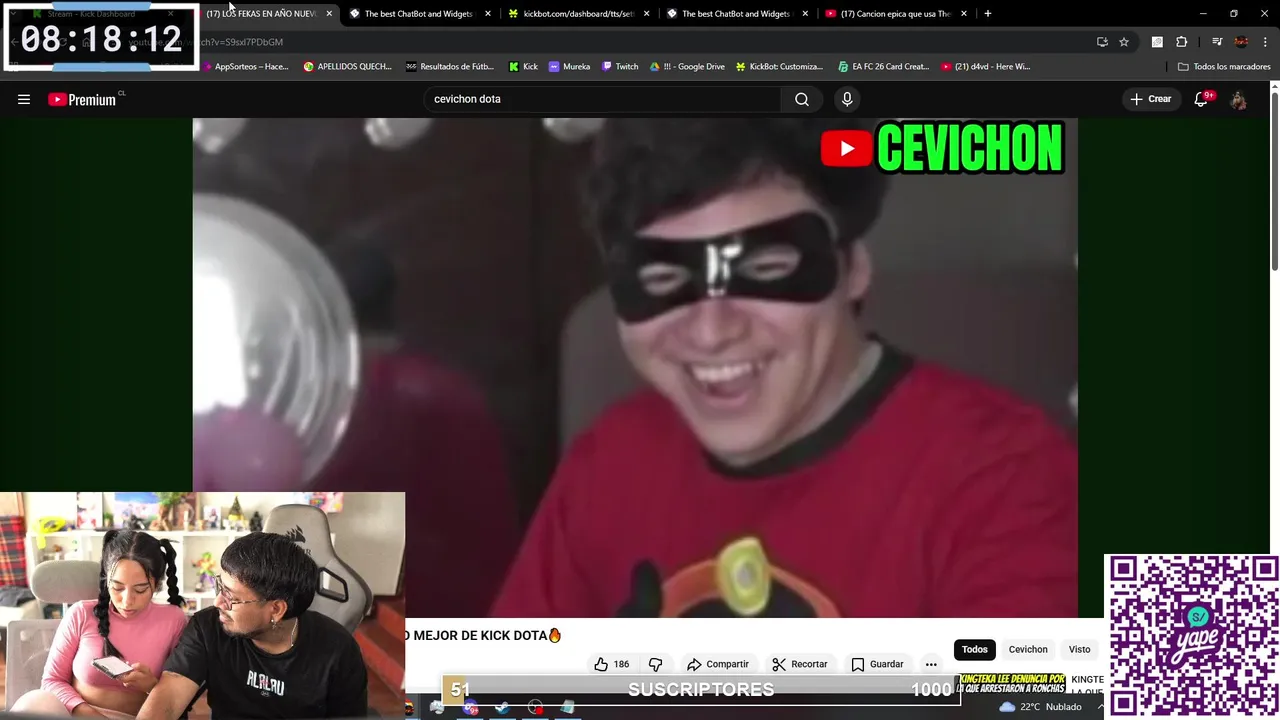Run search with the magnifier button
The width and height of the screenshot is (1280, 720).
801,99
